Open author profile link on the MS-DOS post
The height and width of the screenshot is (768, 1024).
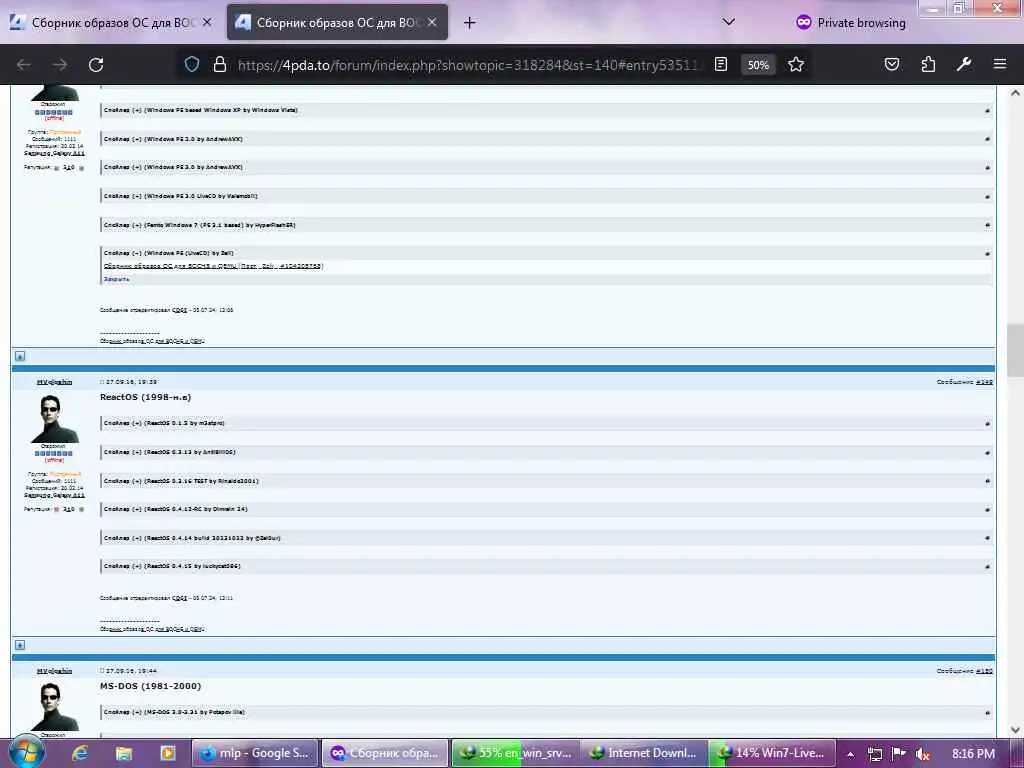click(x=54, y=671)
